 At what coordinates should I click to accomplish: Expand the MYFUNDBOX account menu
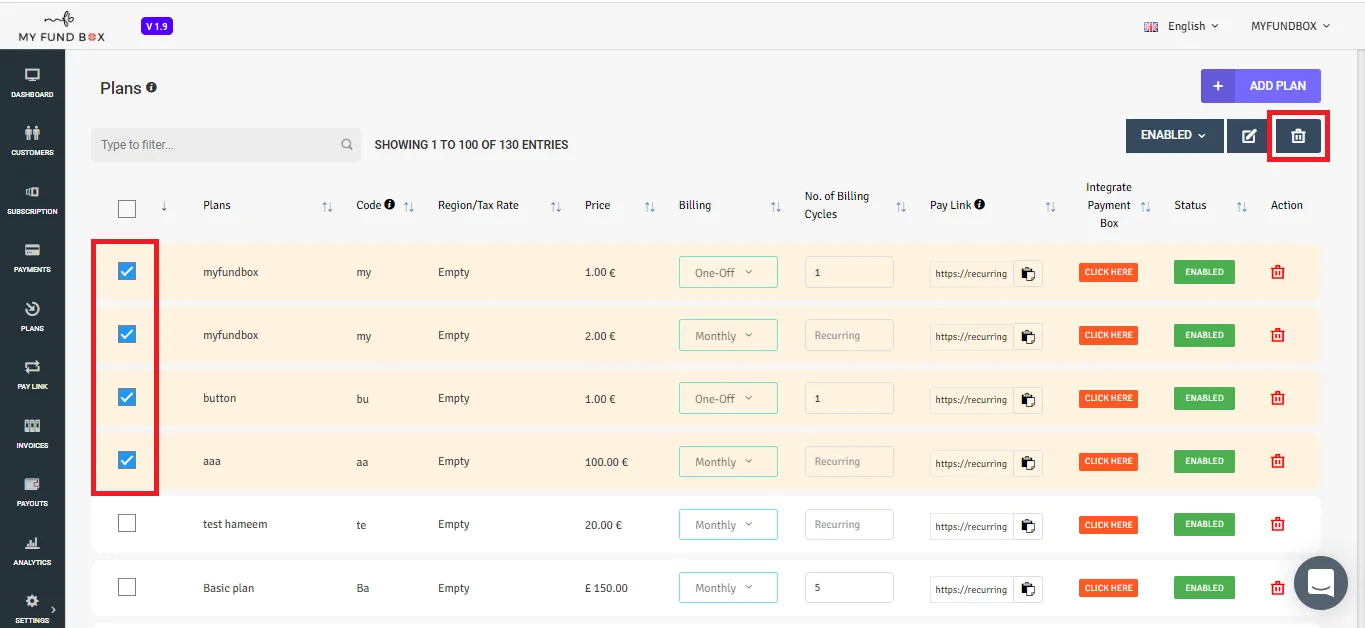[1290, 26]
